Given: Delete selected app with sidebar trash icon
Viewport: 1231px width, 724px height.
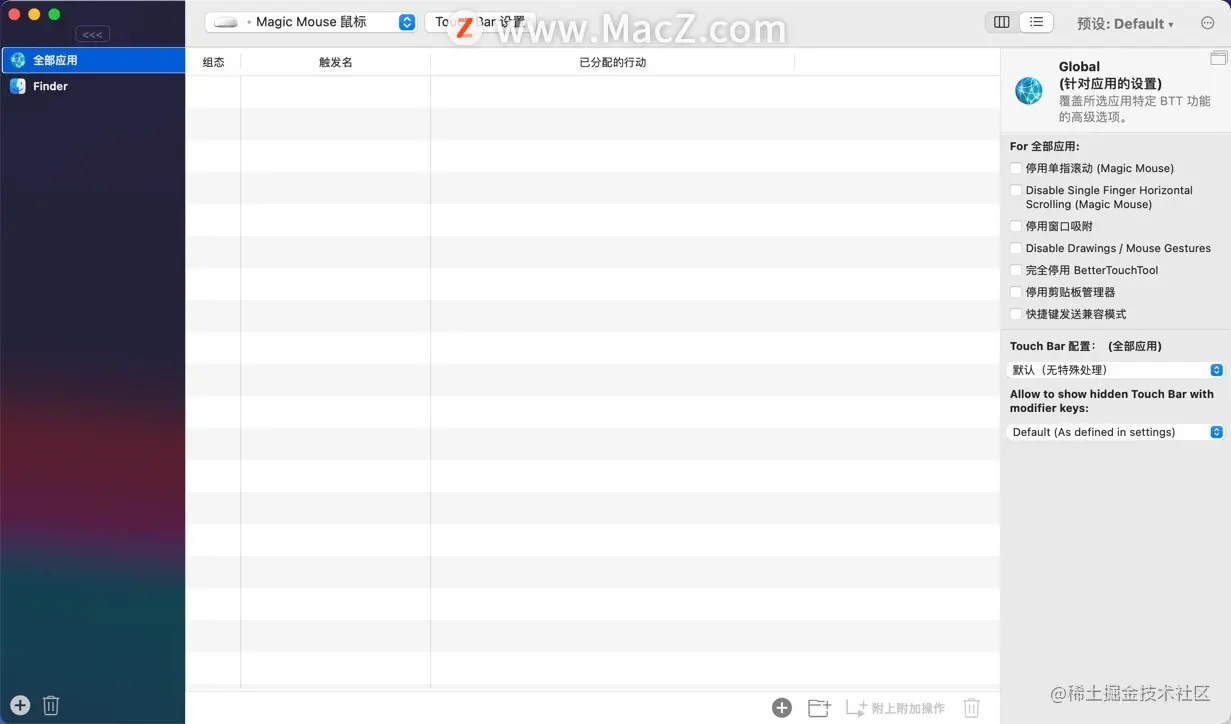Looking at the screenshot, I should click(x=51, y=705).
